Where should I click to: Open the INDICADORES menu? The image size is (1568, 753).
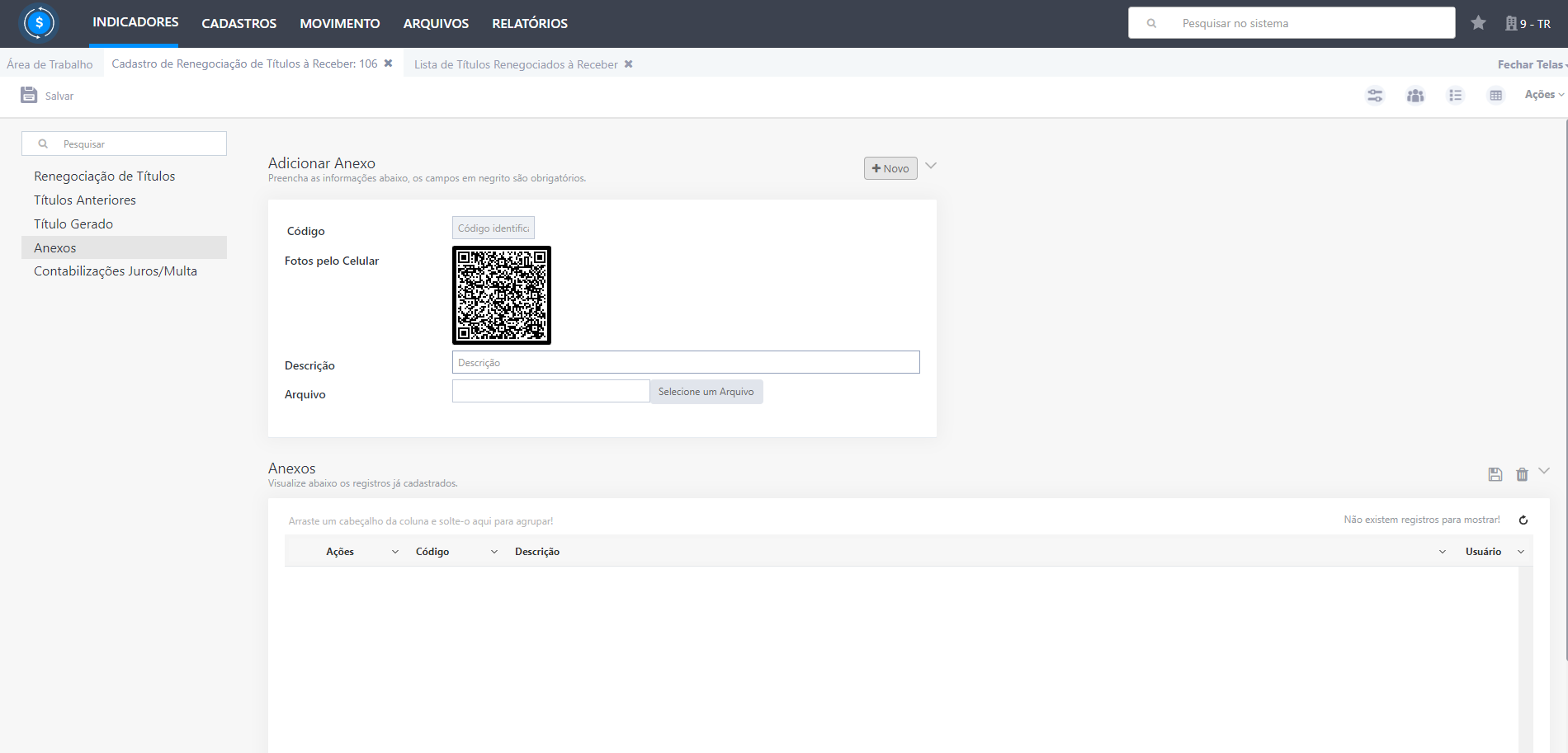(135, 22)
